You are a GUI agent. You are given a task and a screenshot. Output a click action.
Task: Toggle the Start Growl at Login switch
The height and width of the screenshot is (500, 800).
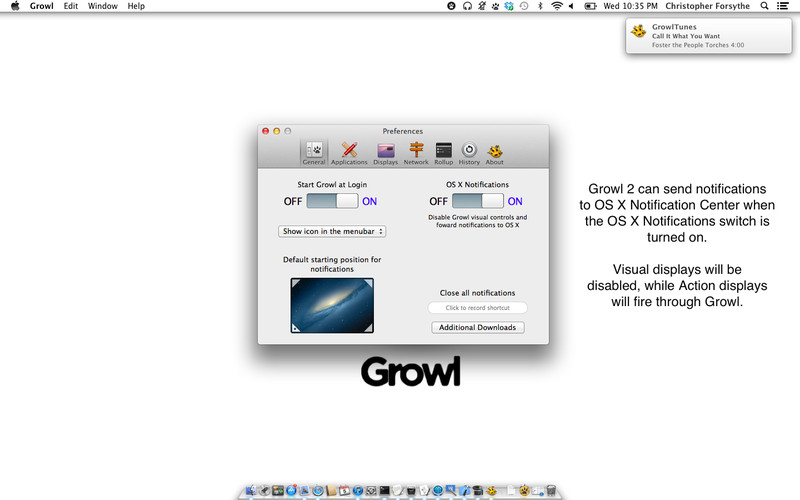point(332,201)
